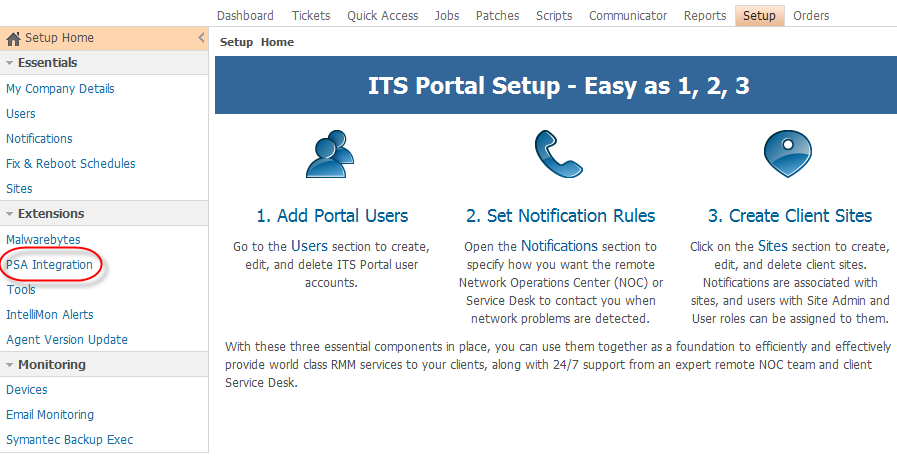Collapse the Extensions section
Image resolution: width=897 pixels, height=472 pixels.
(10, 214)
